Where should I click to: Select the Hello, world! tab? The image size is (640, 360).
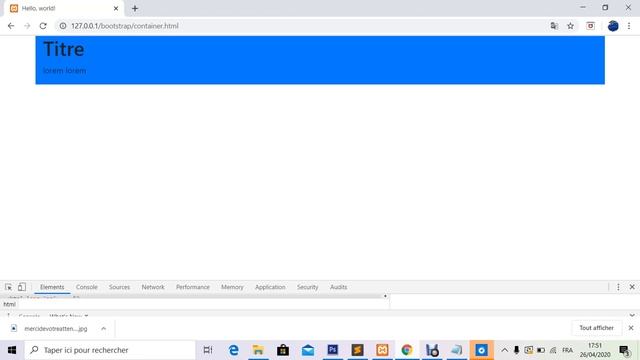click(x=64, y=8)
